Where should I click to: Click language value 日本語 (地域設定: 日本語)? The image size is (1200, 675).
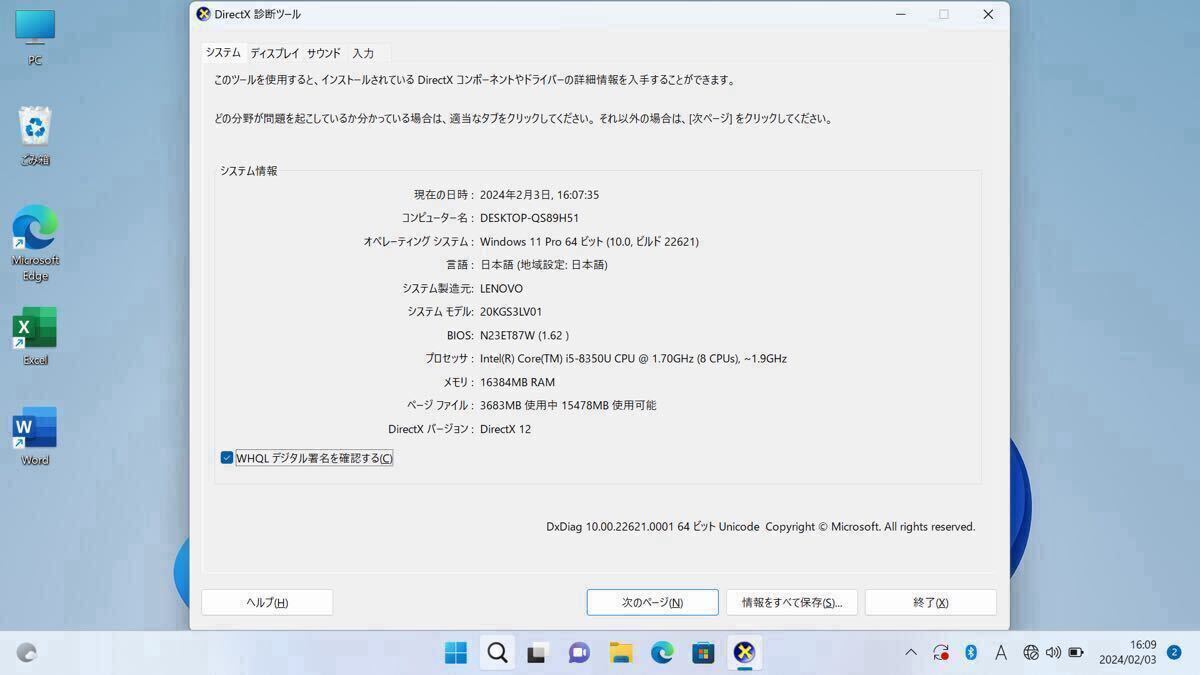(543, 265)
